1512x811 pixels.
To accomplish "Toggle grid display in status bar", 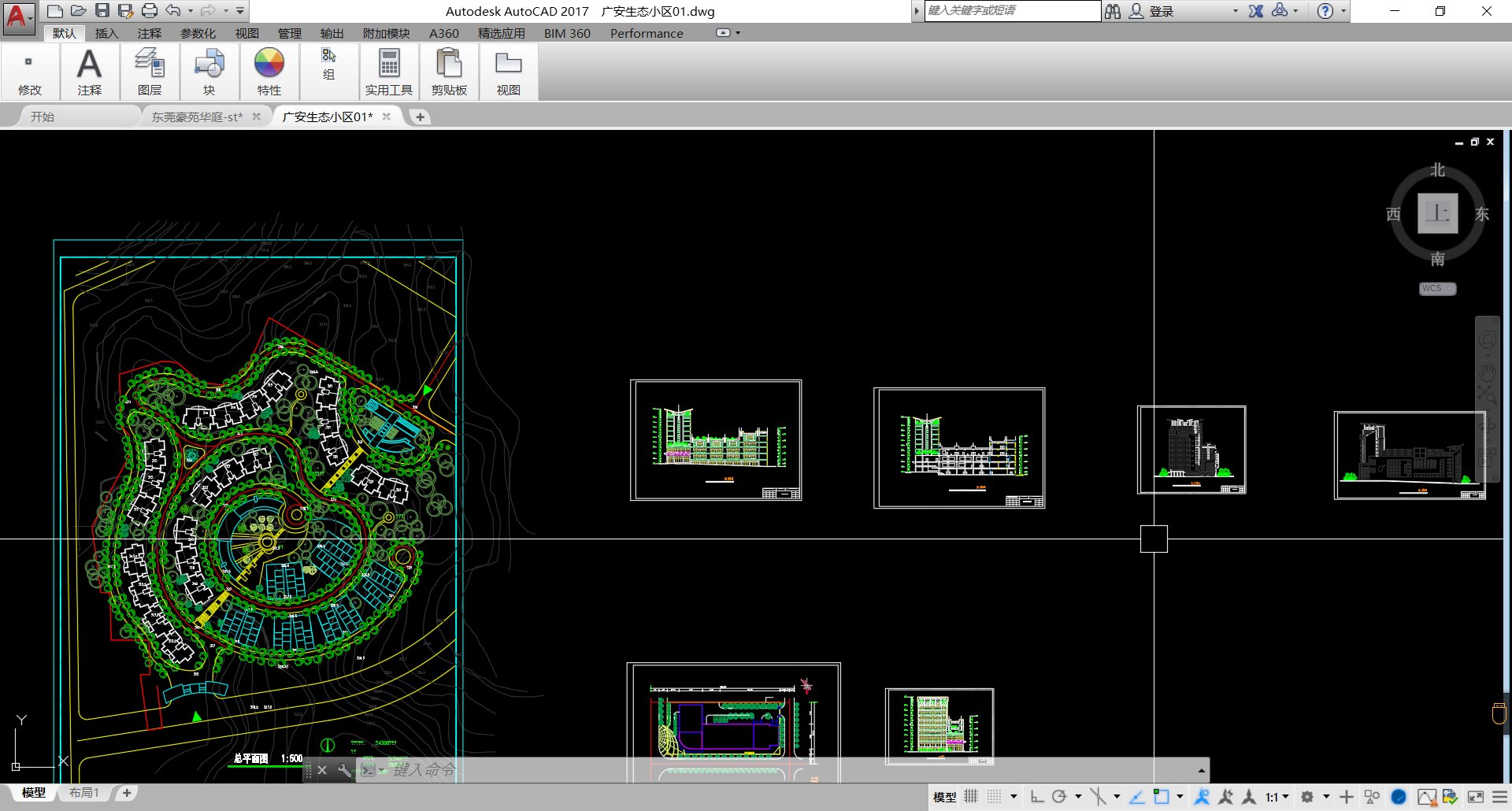I will 971,797.
